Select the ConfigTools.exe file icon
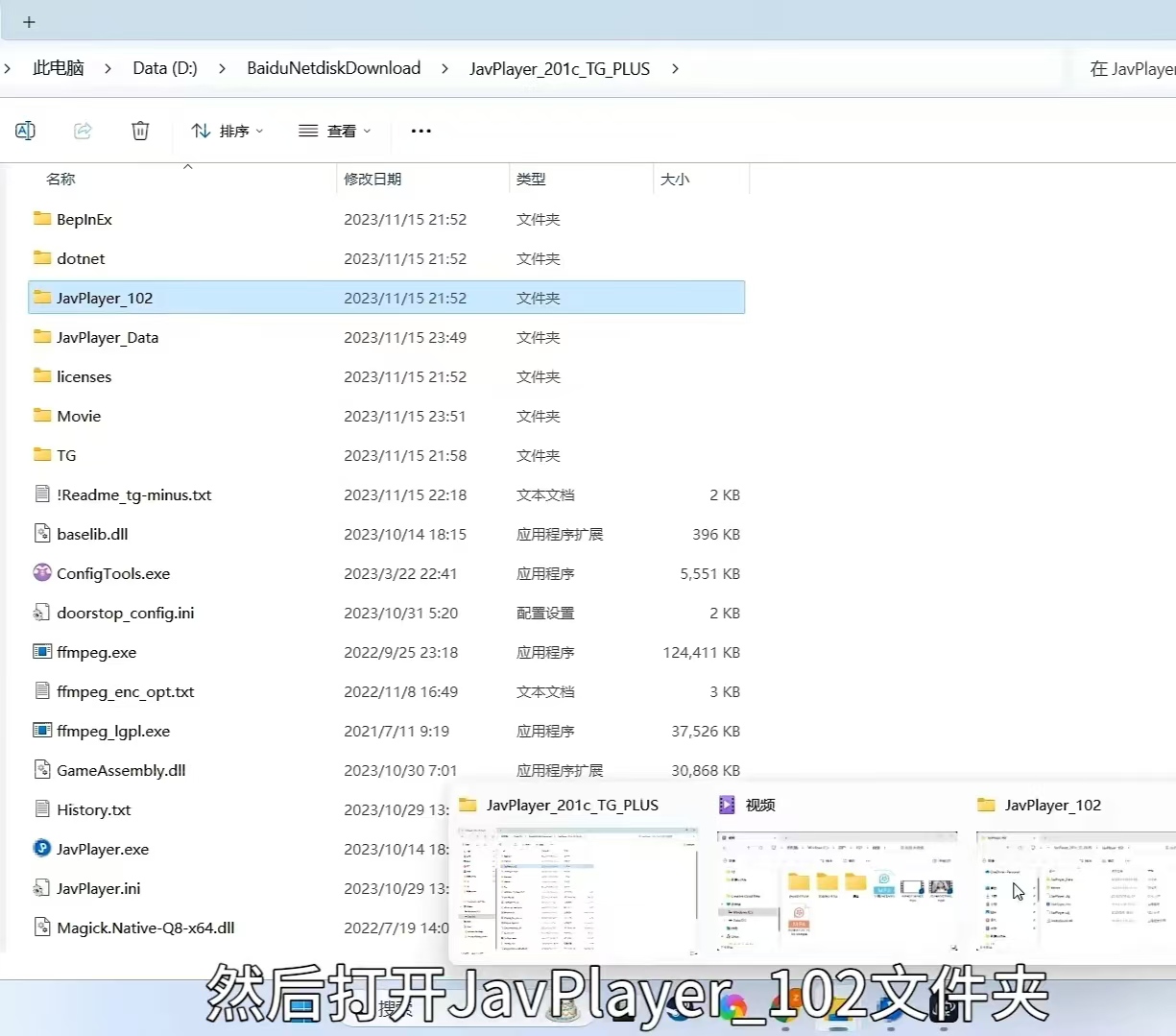 42,573
